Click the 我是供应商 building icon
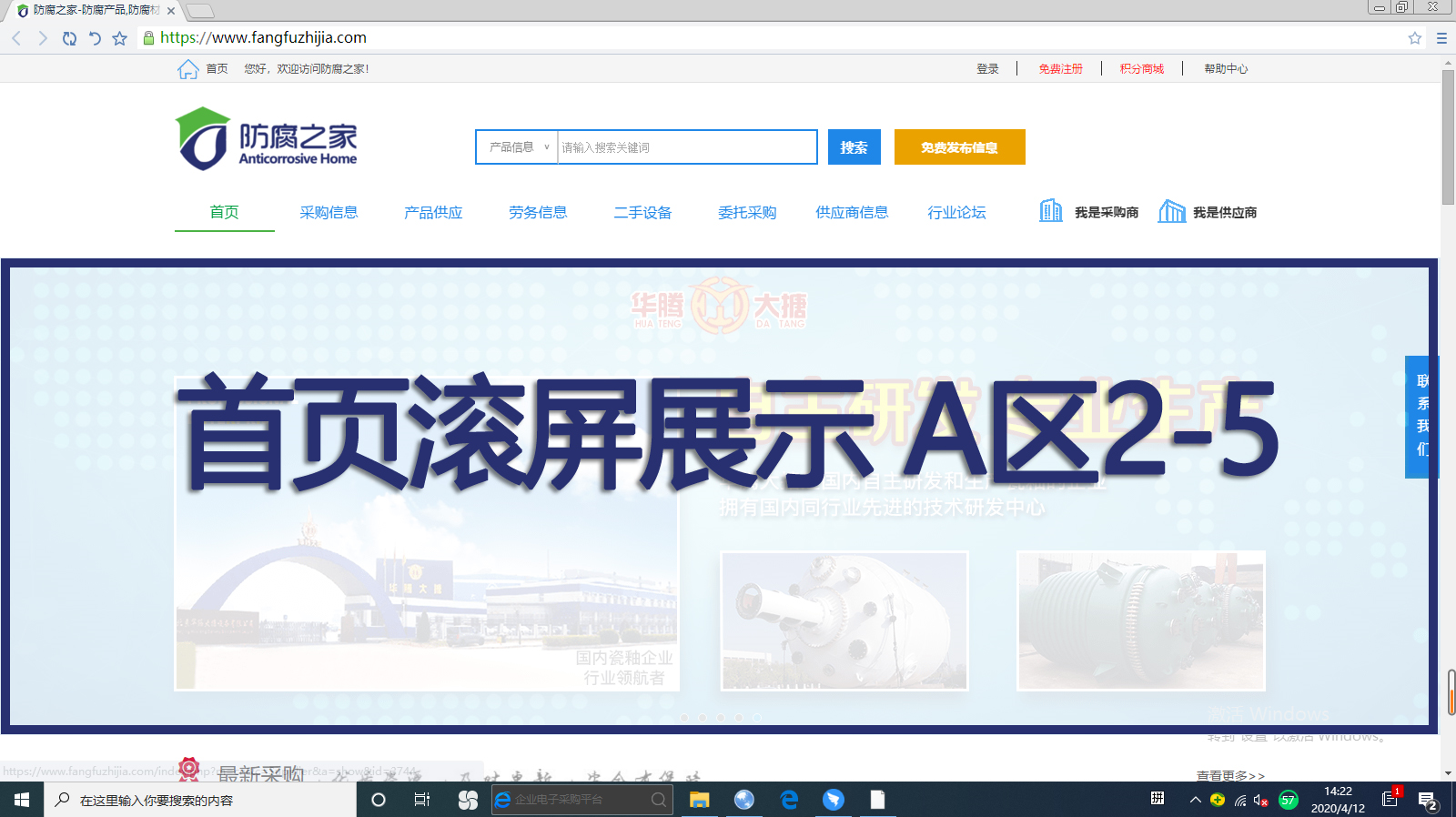Viewport: 1456px width, 817px height. coord(1171,211)
